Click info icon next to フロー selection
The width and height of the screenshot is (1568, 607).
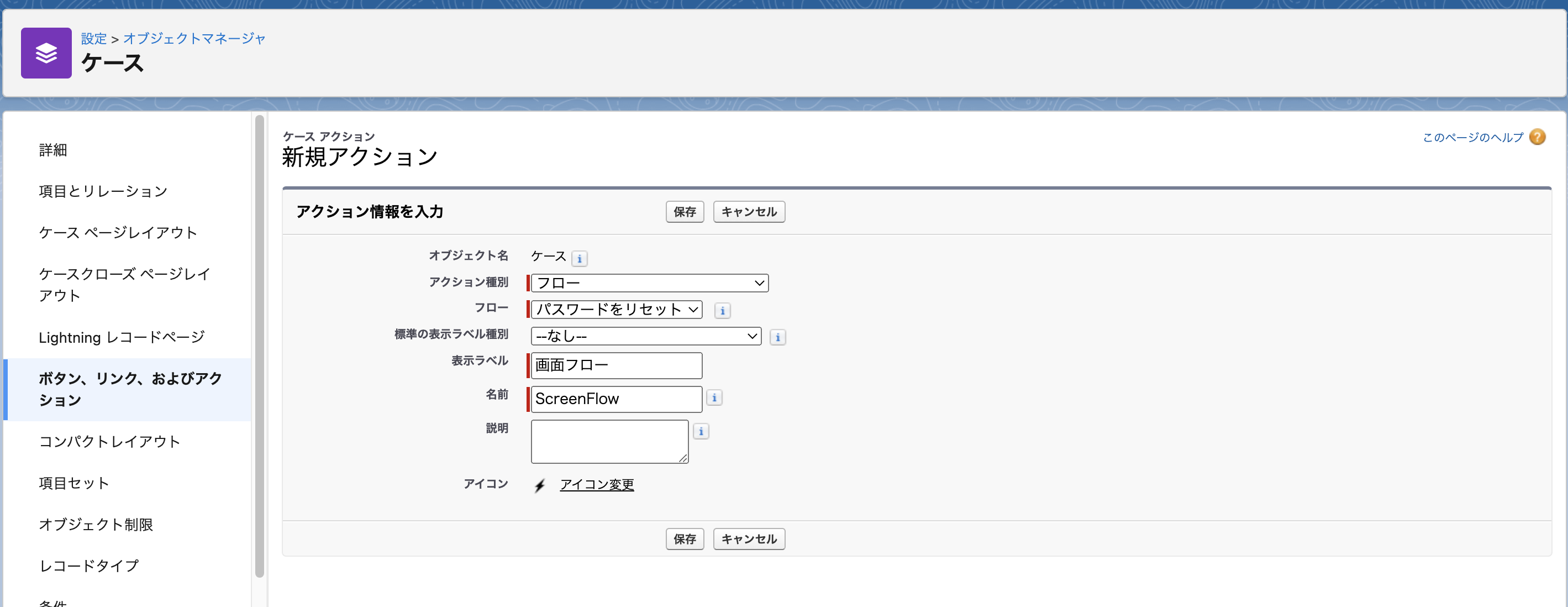coord(723,311)
